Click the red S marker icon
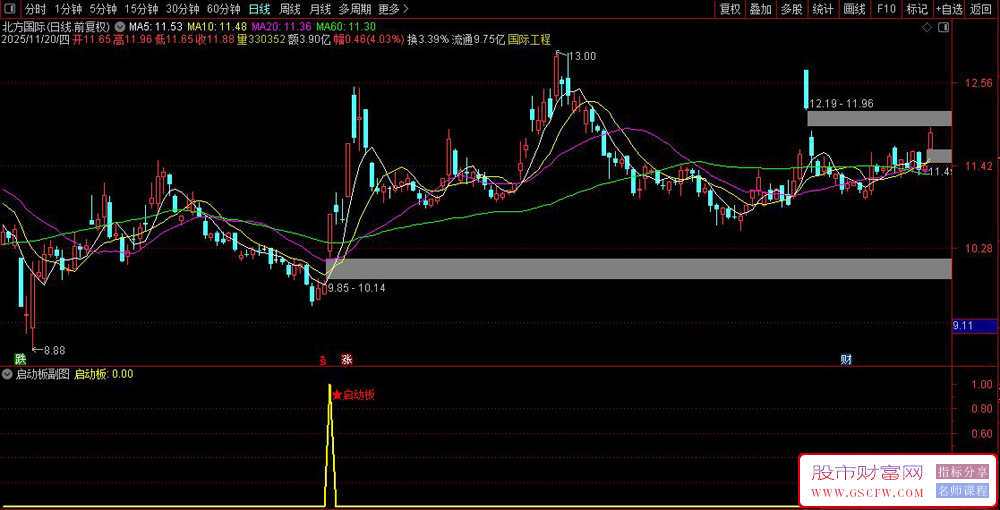Image resolution: width=1000 pixels, height=510 pixels. (x=323, y=360)
